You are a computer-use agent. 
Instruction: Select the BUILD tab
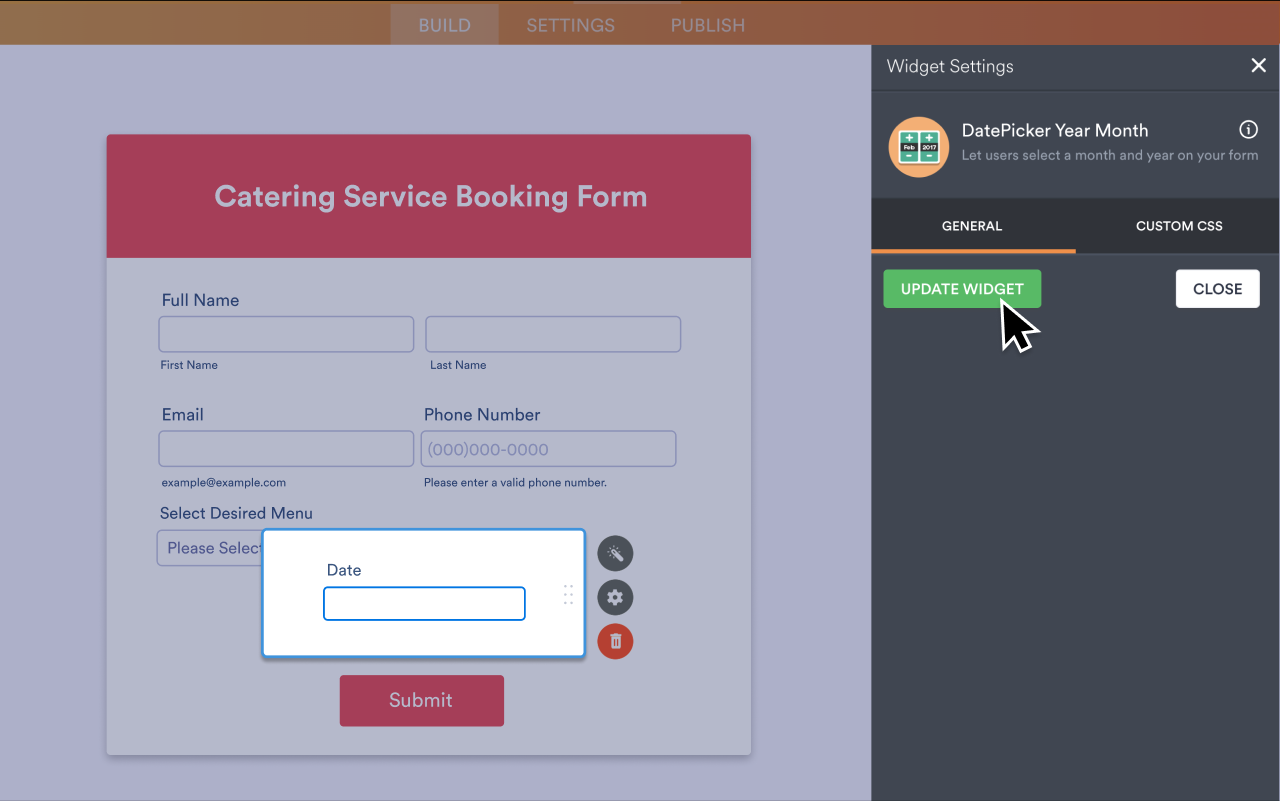click(x=444, y=24)
